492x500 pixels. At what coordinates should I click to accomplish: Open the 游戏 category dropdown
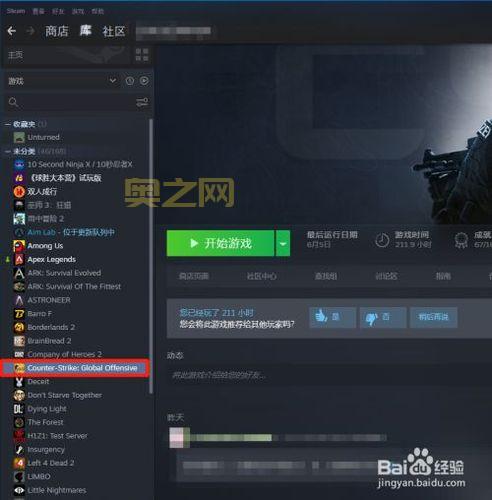113,81
